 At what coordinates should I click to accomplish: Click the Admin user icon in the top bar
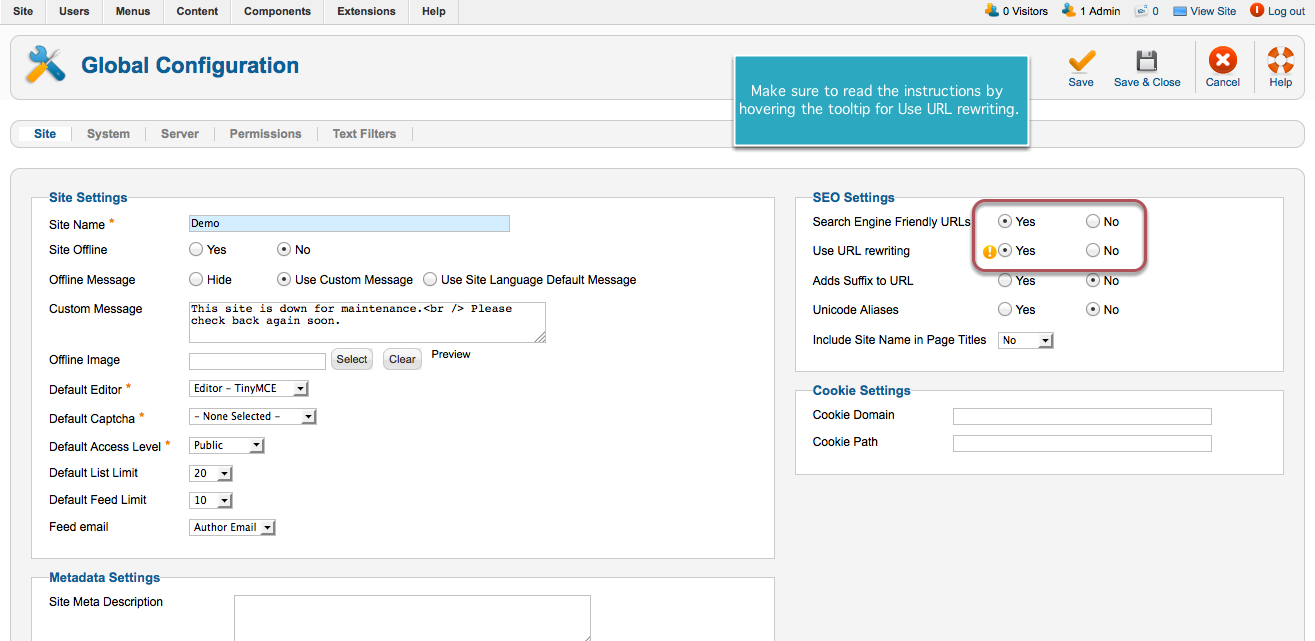click(1069, 11)
